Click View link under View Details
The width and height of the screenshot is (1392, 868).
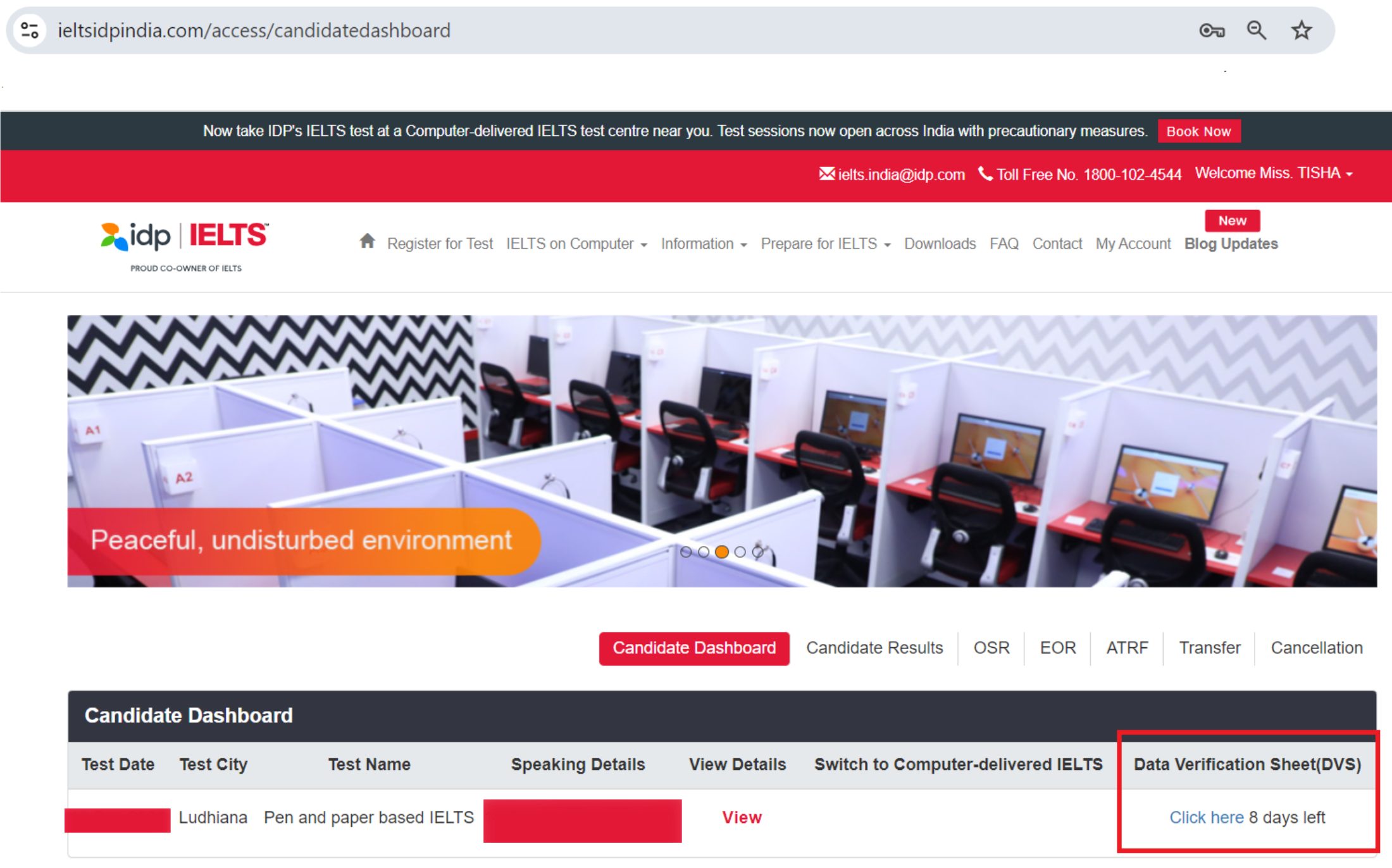[x=742, y=817]
